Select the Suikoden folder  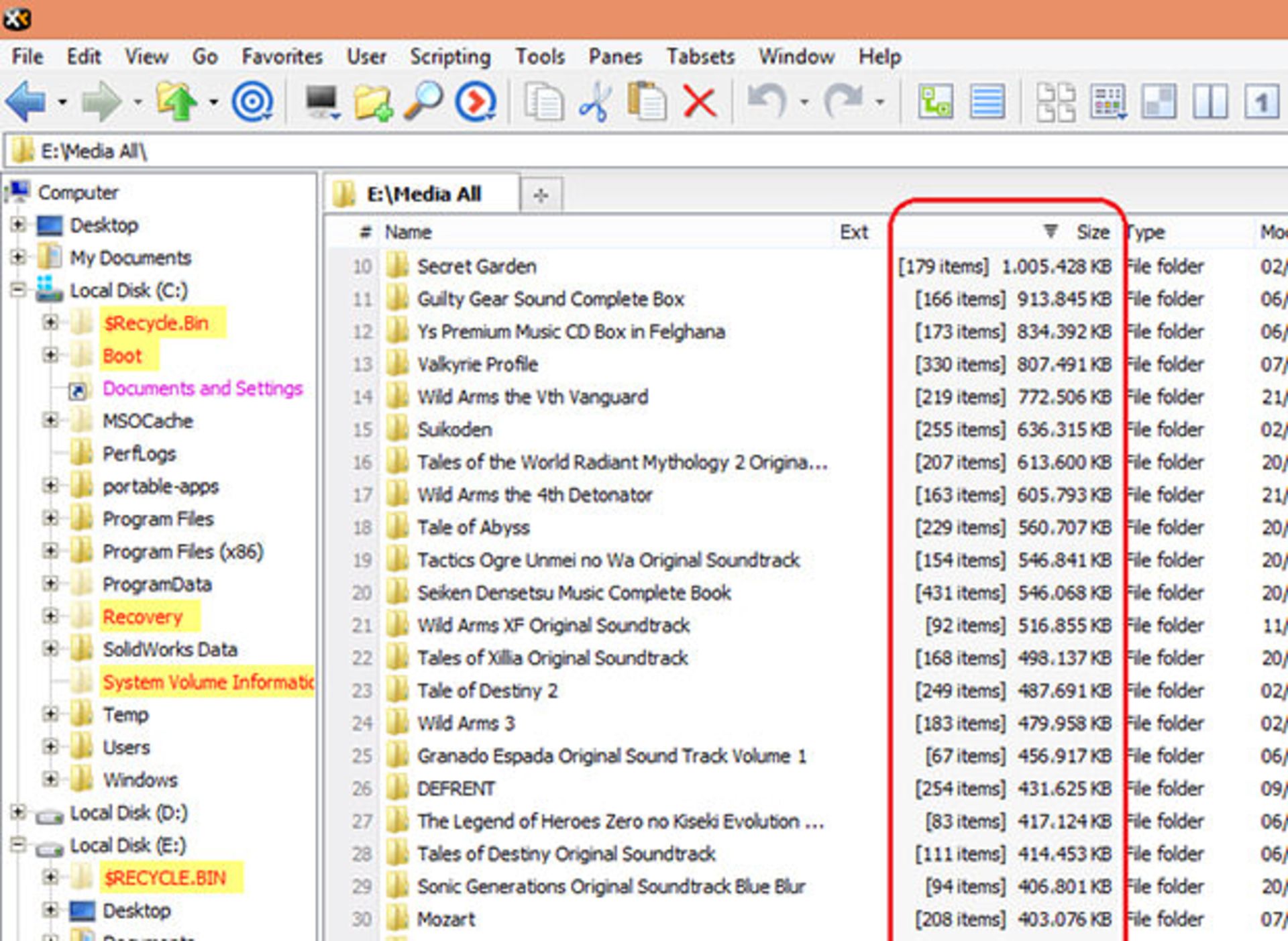click(455, 429)
